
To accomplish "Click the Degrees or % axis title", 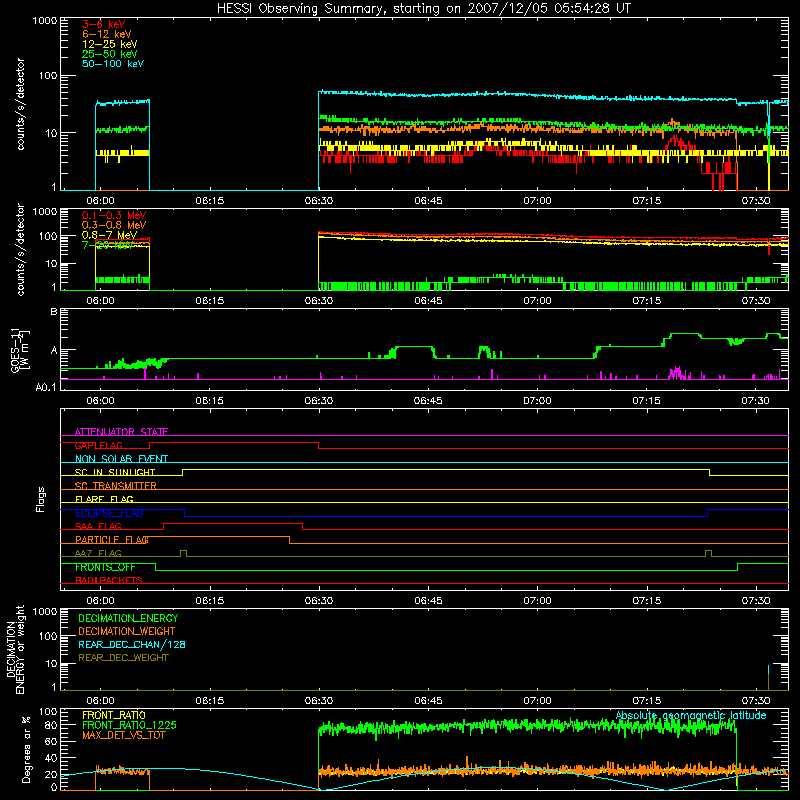I will pos(26,749).
